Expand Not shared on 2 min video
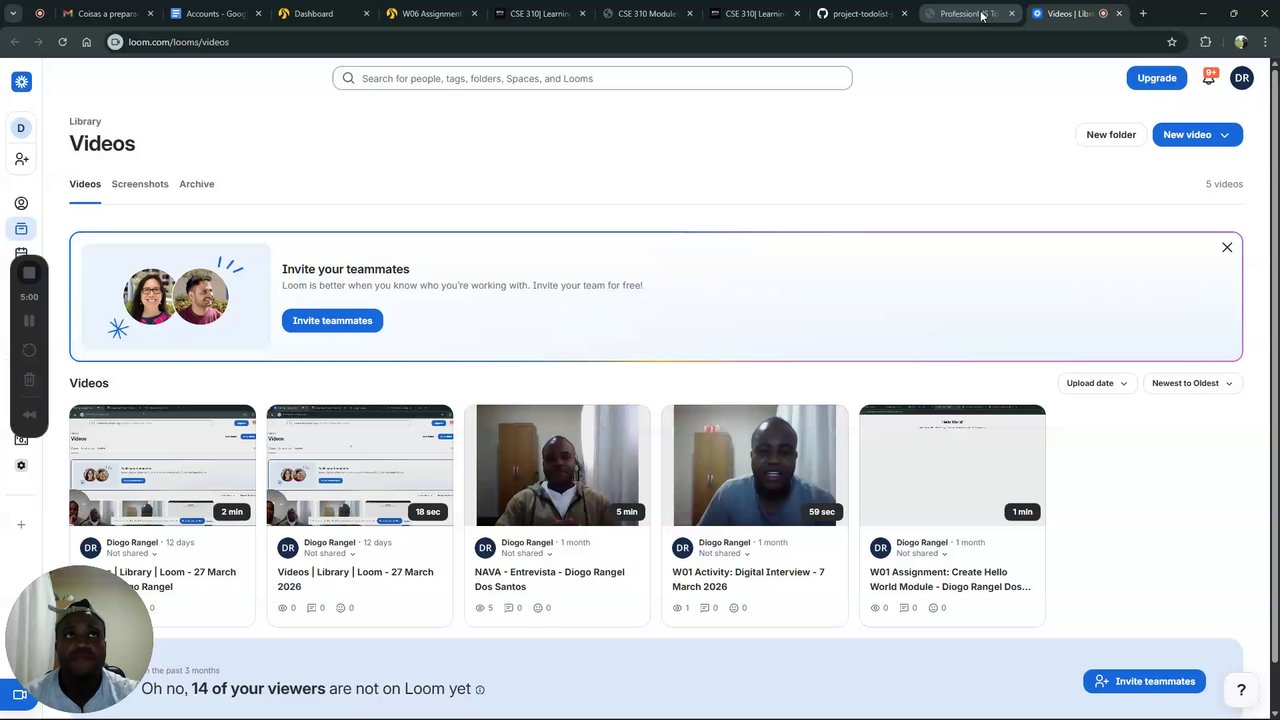Image resolution: width=1280 pixels, height=720 pixels. tap(130, 553)
